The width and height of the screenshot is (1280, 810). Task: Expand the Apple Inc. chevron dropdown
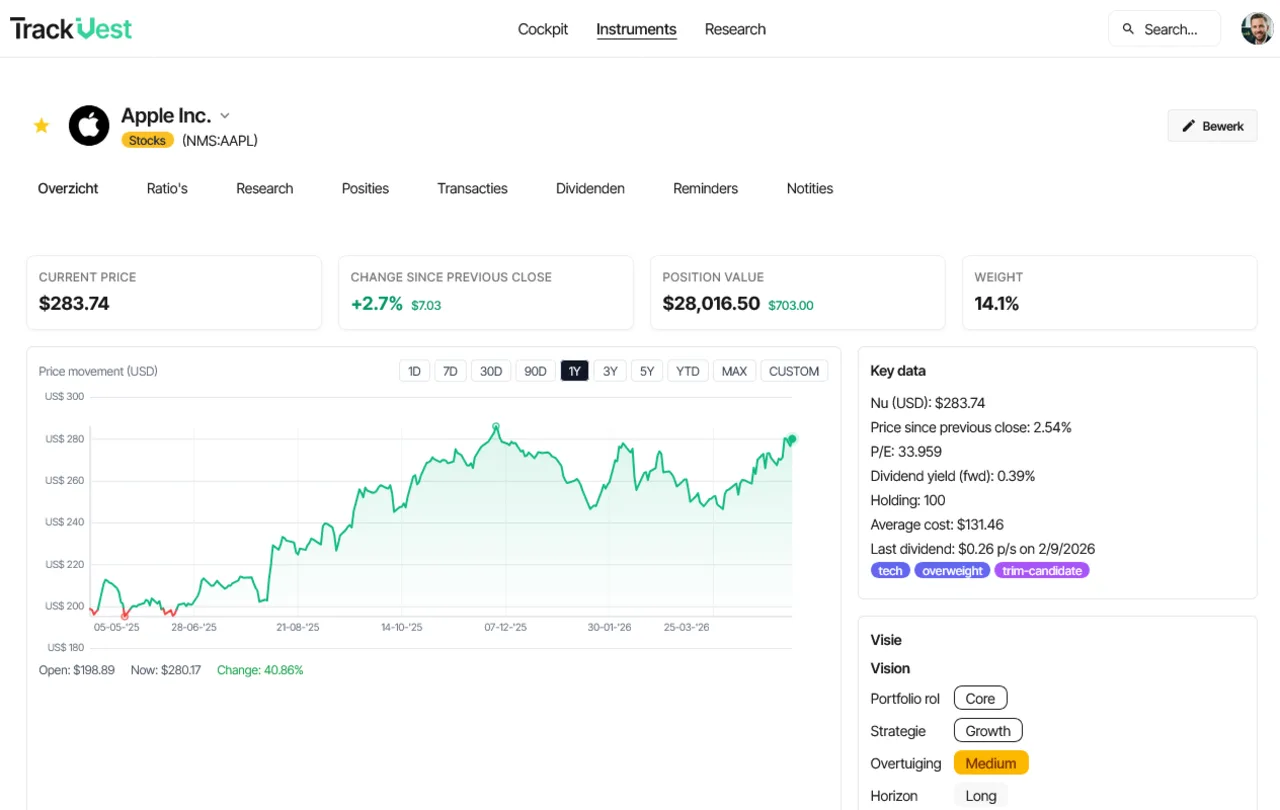point(225,116)
